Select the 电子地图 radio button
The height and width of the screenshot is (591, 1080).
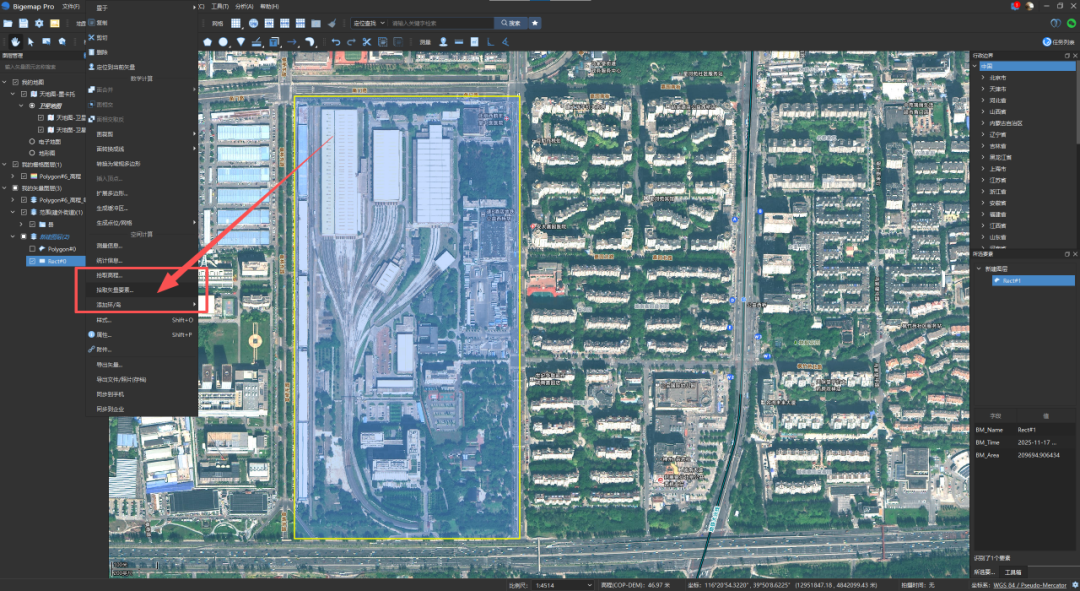(32, 141)
